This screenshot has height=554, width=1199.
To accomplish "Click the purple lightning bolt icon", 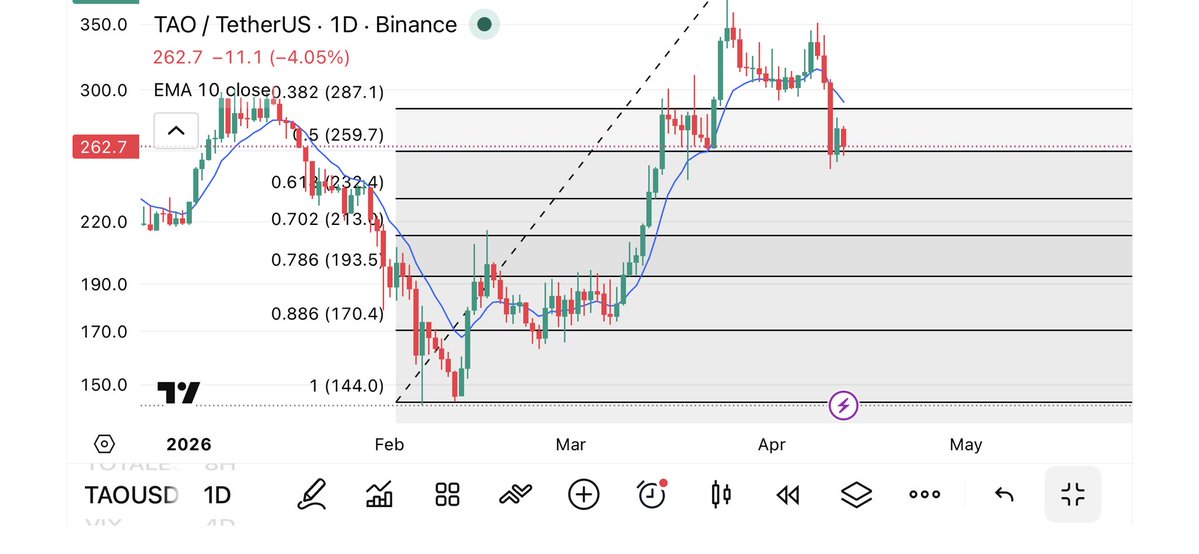I will click(x=845, y=405).
